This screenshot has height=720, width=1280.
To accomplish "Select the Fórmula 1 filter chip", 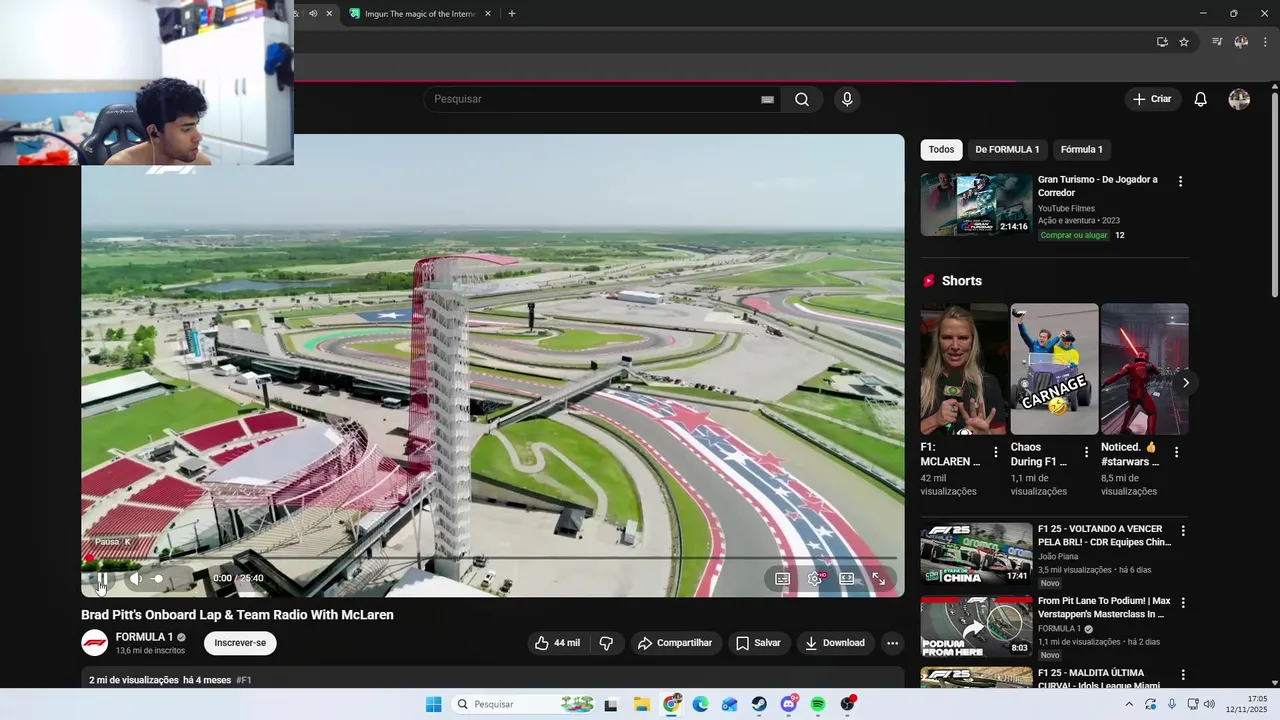I will coord(1081,150).
